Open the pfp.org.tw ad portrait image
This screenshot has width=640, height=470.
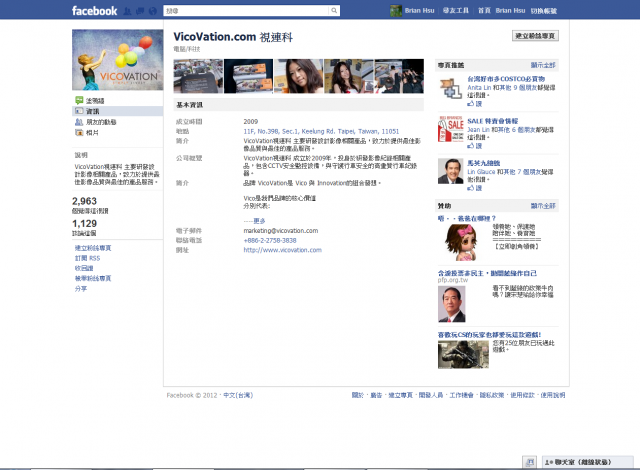[451, 304]
